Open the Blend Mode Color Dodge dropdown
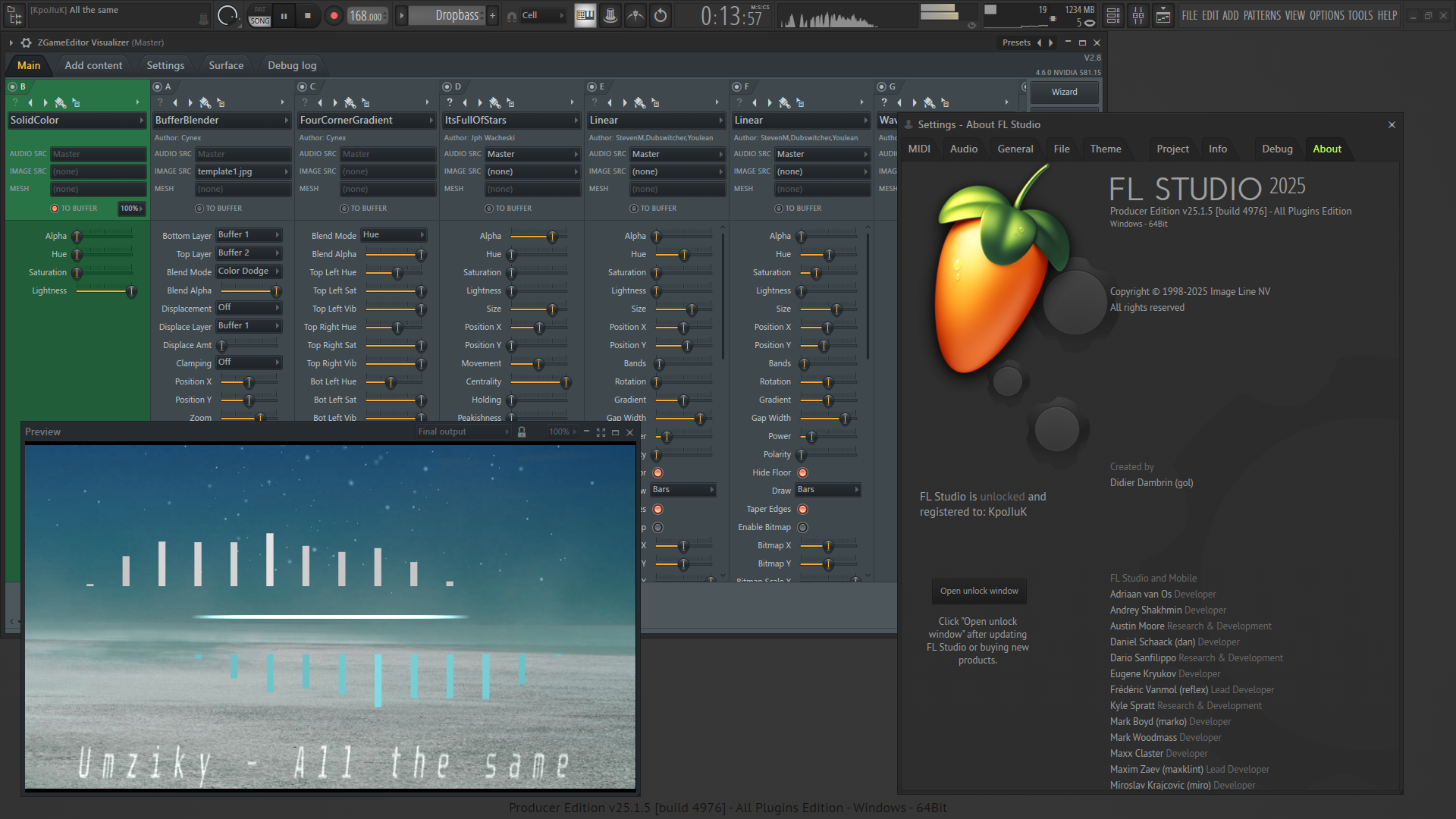 (x=249, y=271)
